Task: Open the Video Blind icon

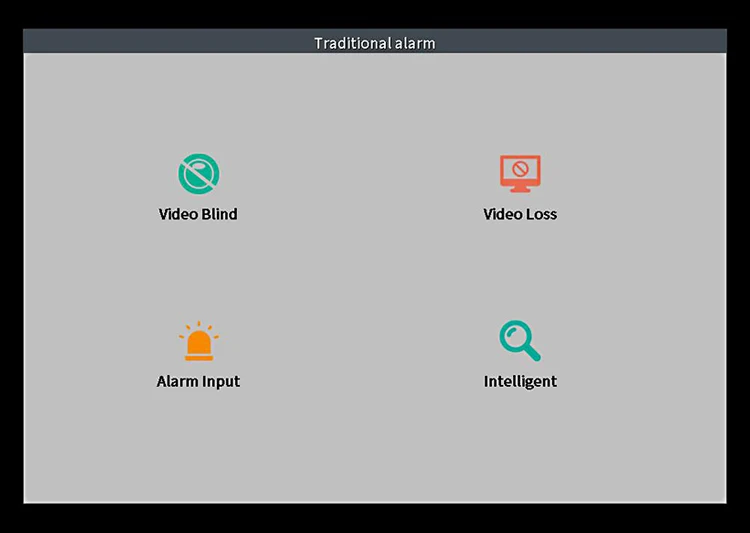Action: pos(199,173)
